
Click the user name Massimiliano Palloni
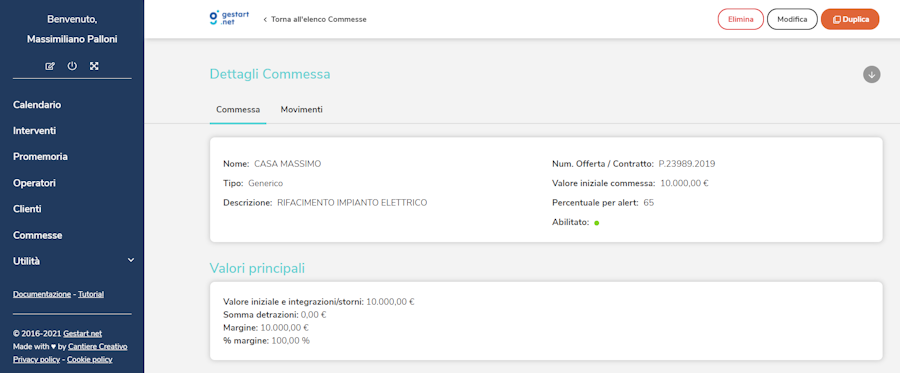tap(72, 40)
